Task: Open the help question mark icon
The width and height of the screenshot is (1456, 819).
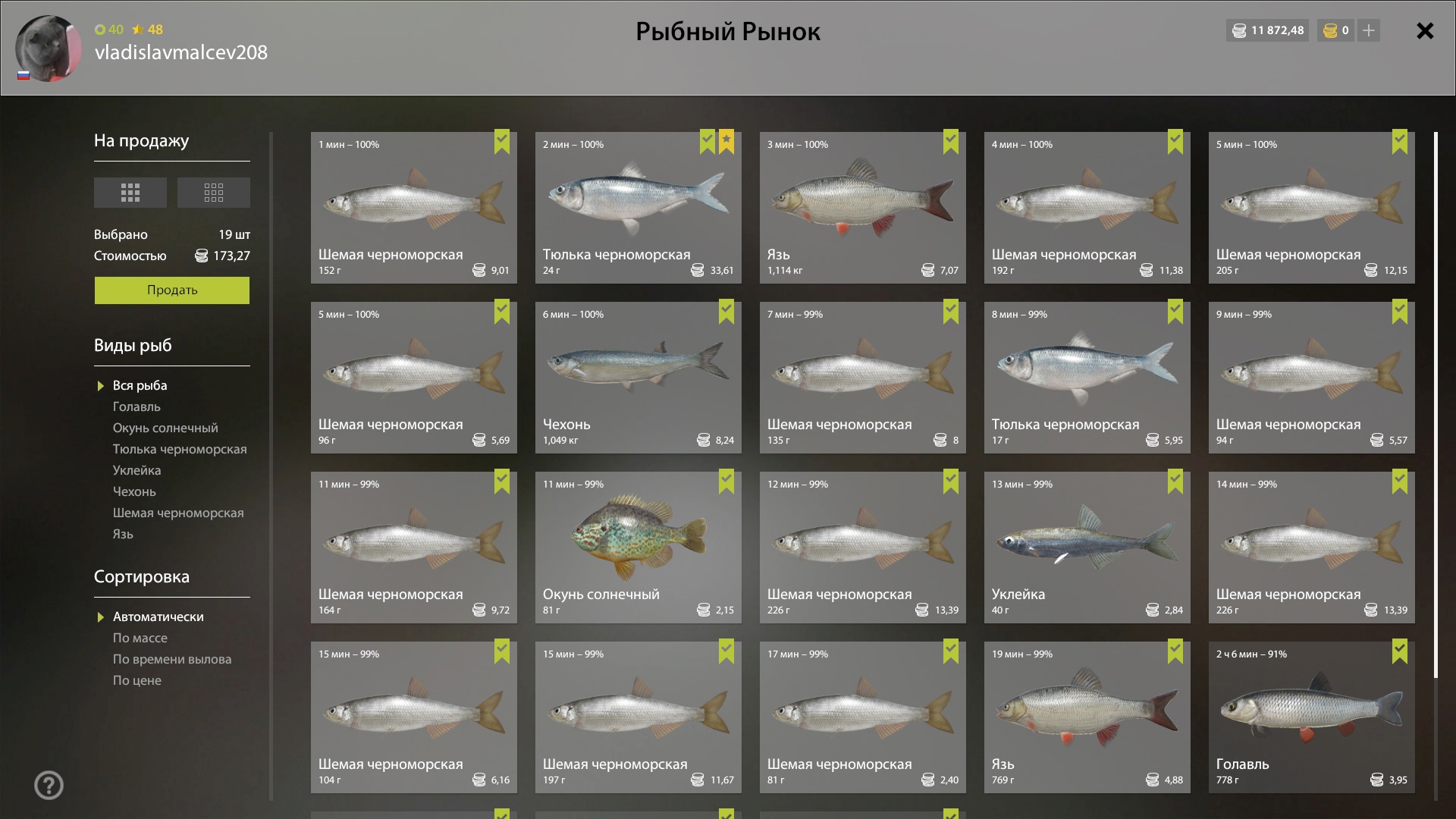Action: coord(49,786)
